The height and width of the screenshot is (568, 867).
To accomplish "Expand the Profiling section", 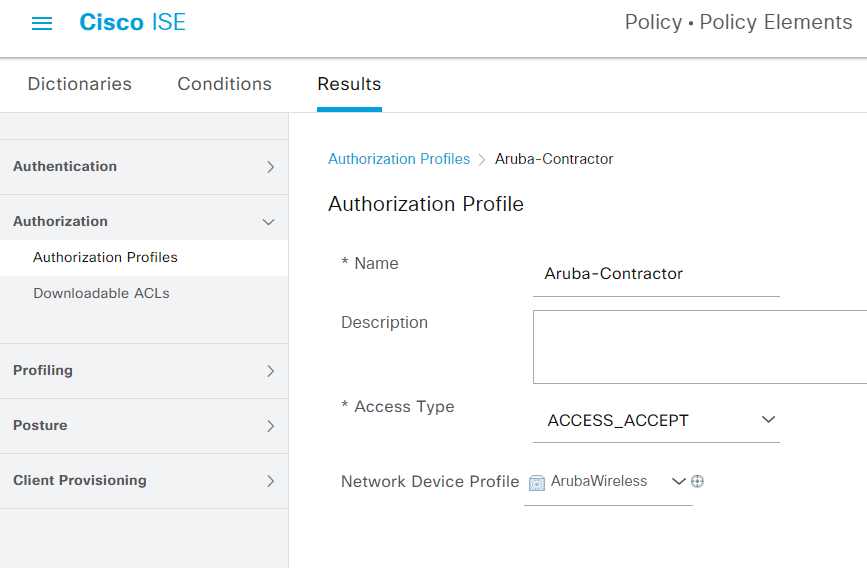I will click(144, 371).
